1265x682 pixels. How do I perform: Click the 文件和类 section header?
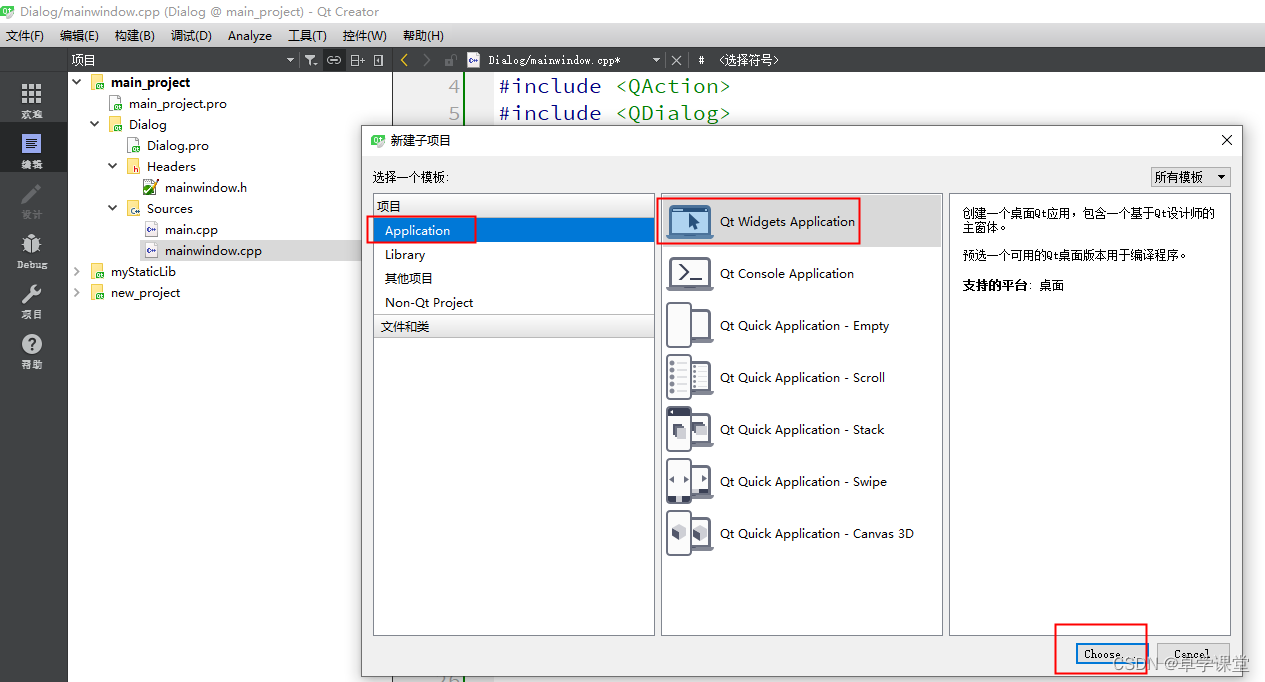coord(514,327)
